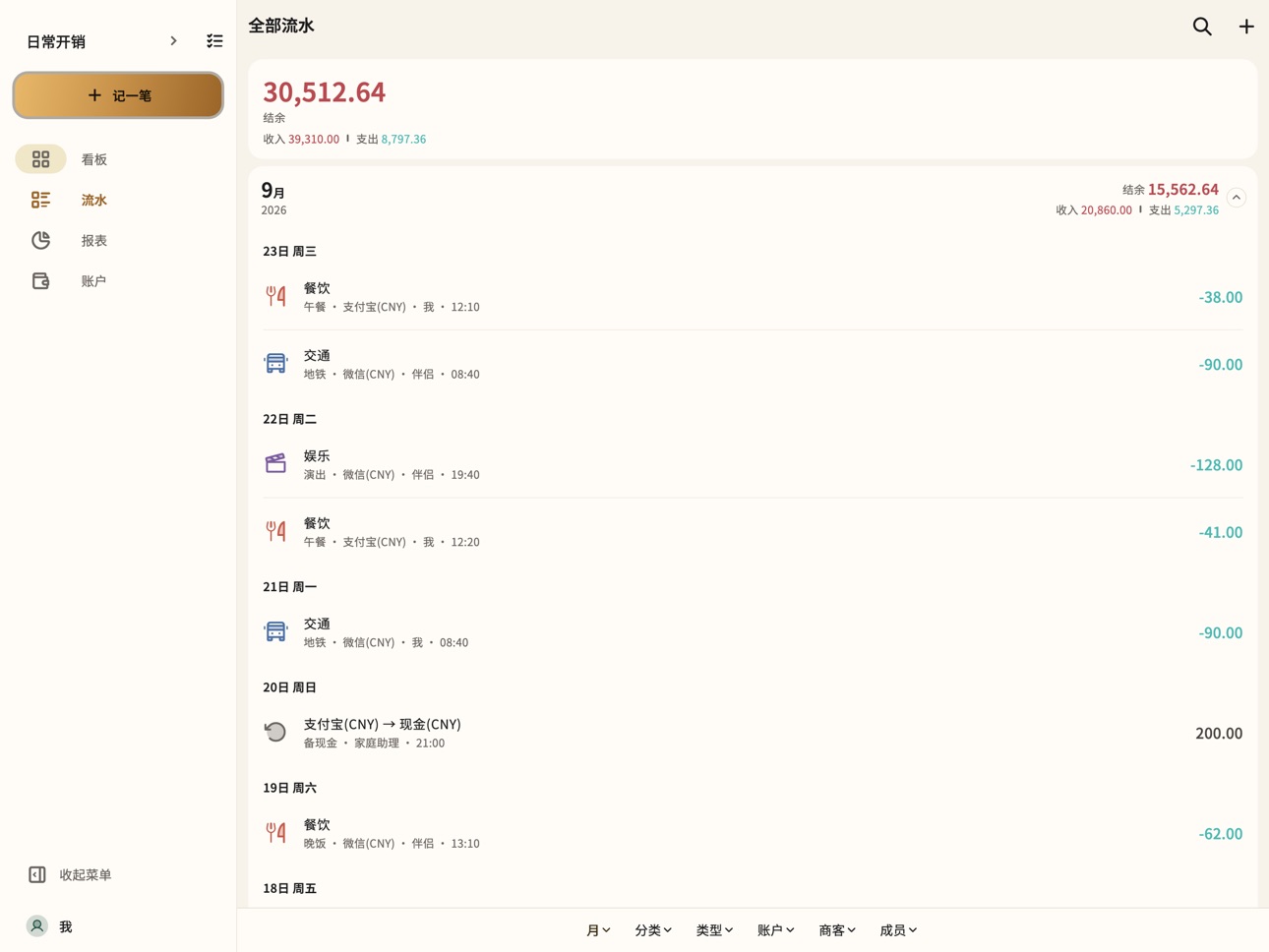
Task: Open the 分类 category filter dropdown
Action: (x=653, y=930)
